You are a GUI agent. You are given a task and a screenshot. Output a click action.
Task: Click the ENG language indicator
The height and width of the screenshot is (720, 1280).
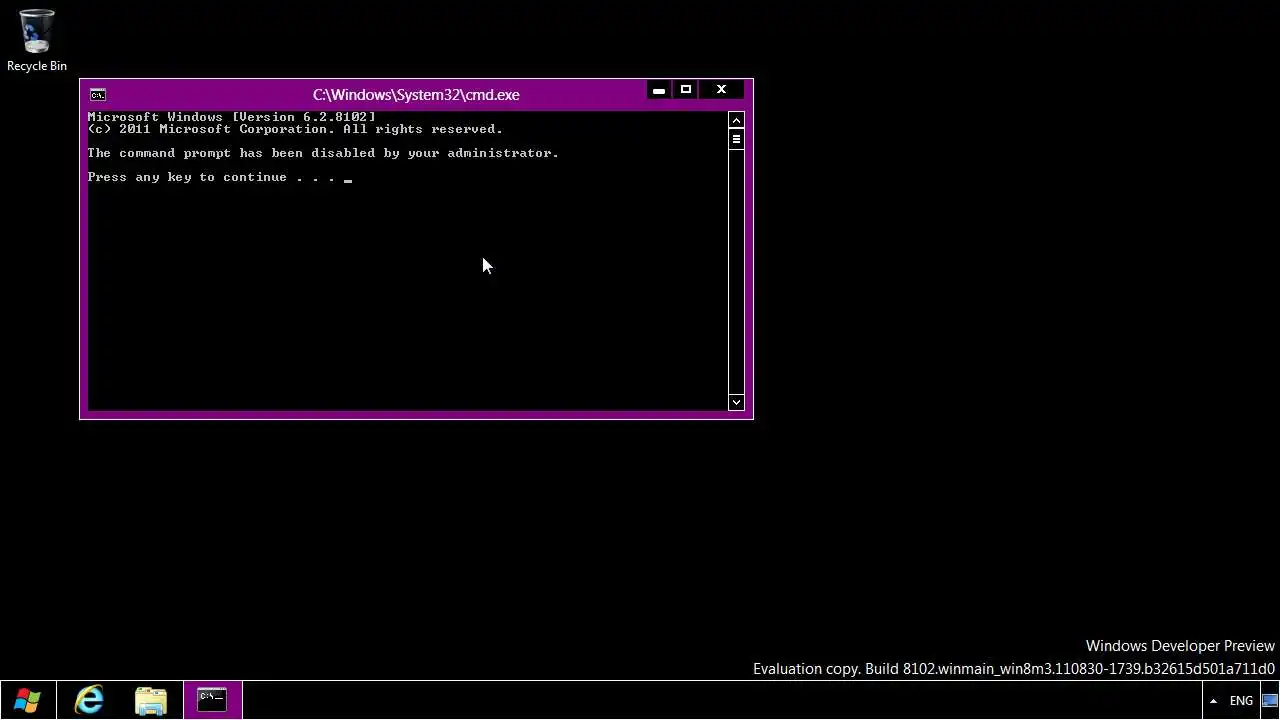(1241, 701)
